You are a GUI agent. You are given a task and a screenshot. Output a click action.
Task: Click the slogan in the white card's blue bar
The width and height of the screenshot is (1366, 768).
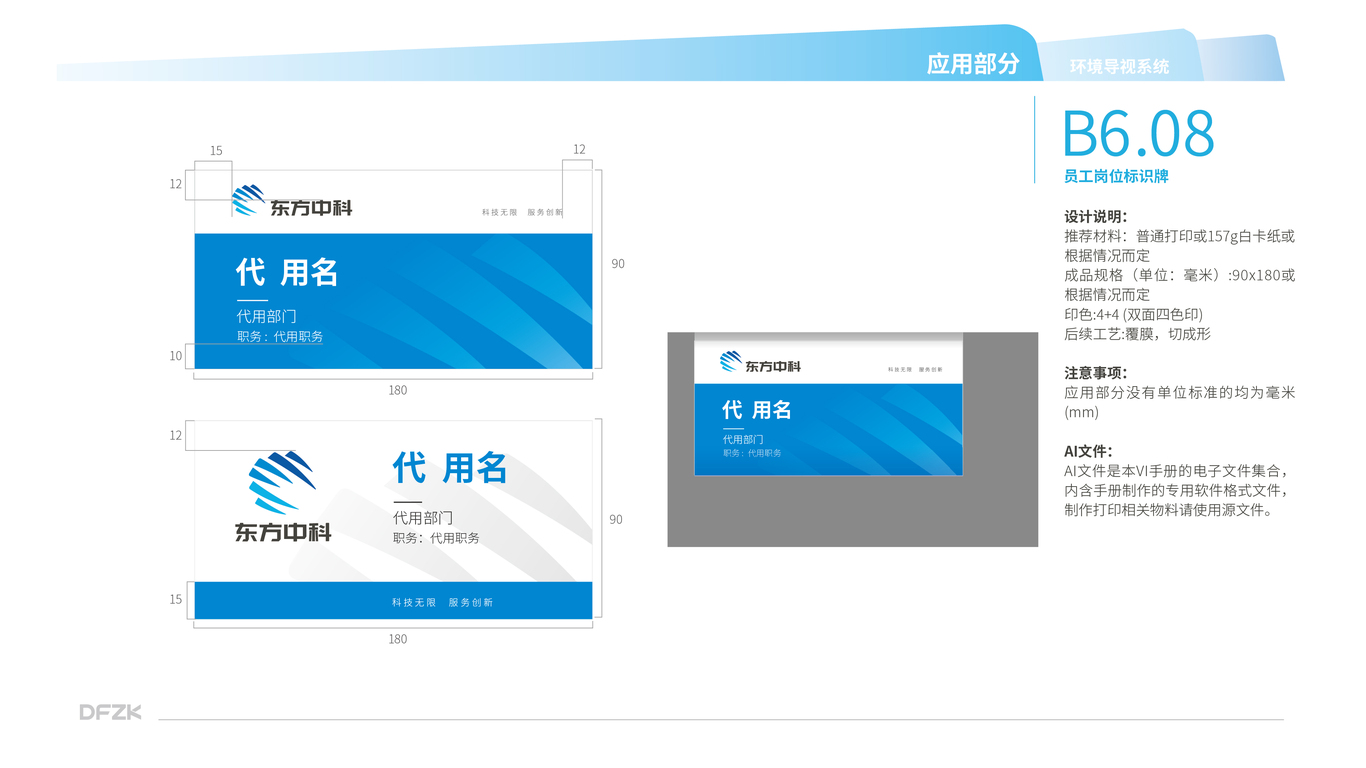tap(442, 603)
